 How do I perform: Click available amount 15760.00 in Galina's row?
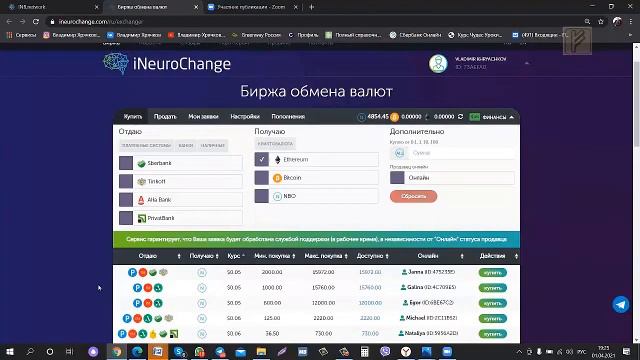[x=370, y=288]
